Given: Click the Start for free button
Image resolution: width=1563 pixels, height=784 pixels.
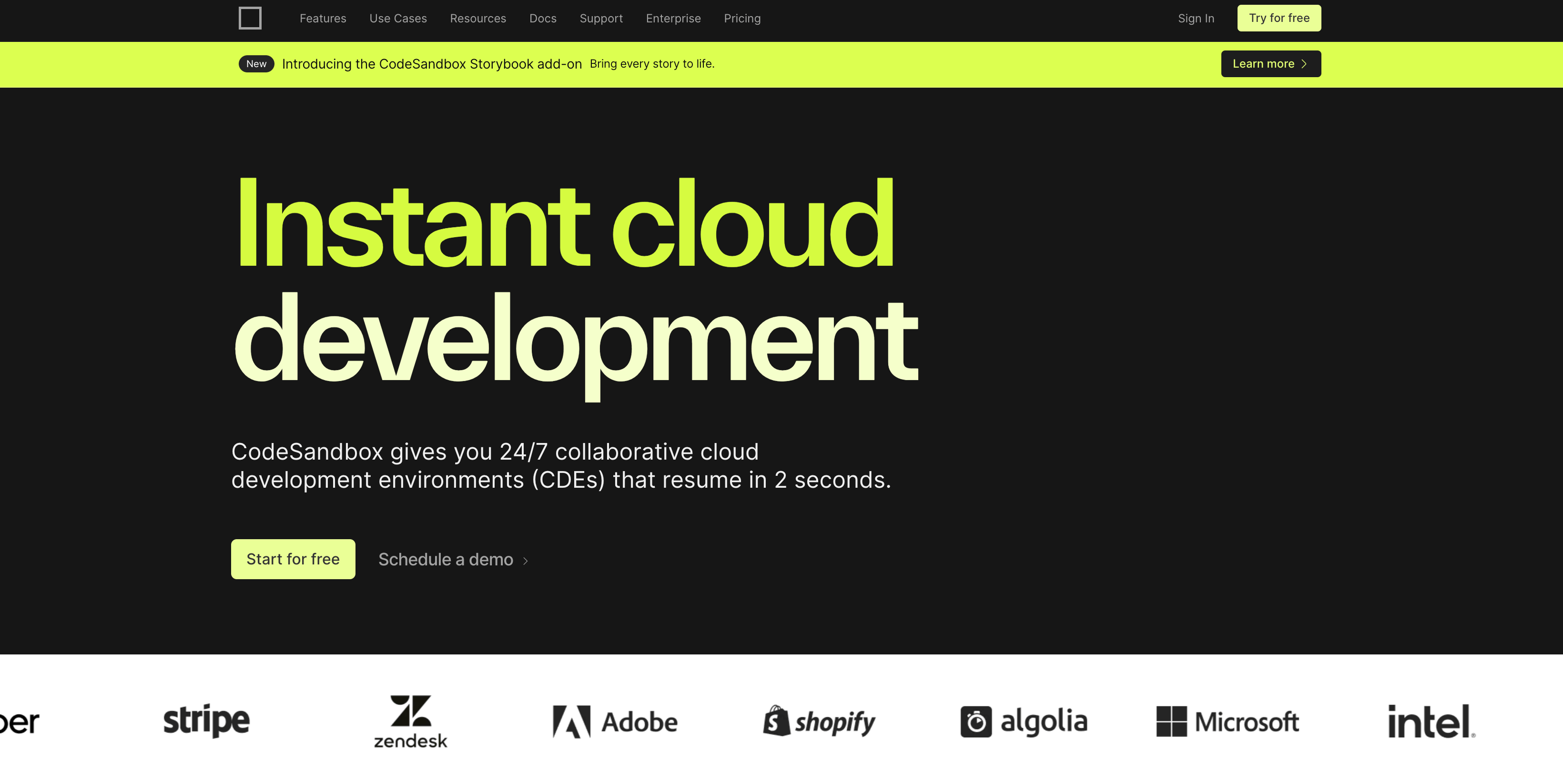Looking at the screenshot, I should [x=293, y=559].
